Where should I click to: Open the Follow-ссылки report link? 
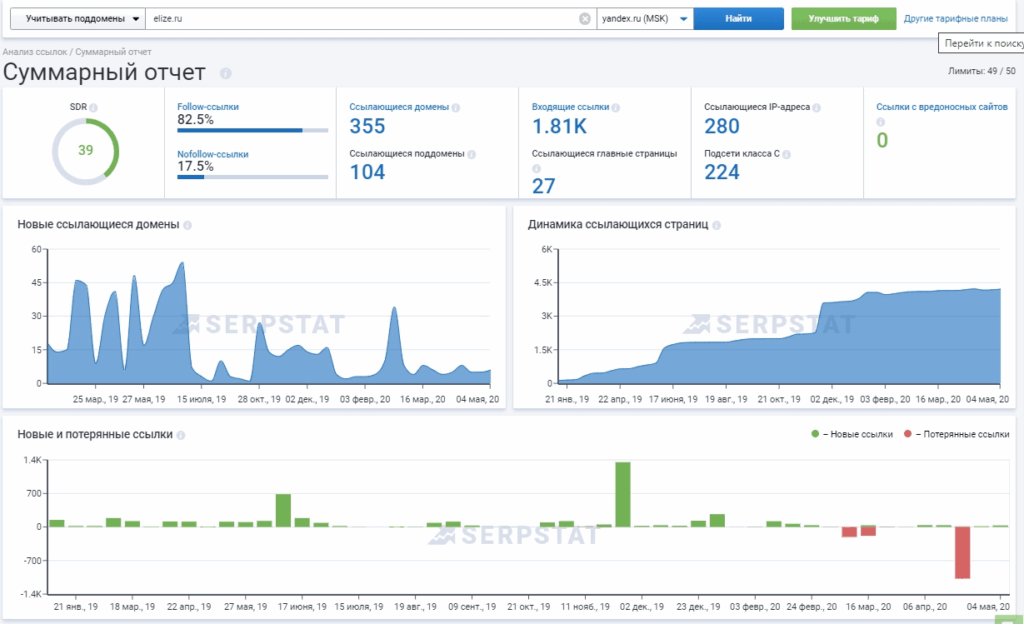coord(208,106)
